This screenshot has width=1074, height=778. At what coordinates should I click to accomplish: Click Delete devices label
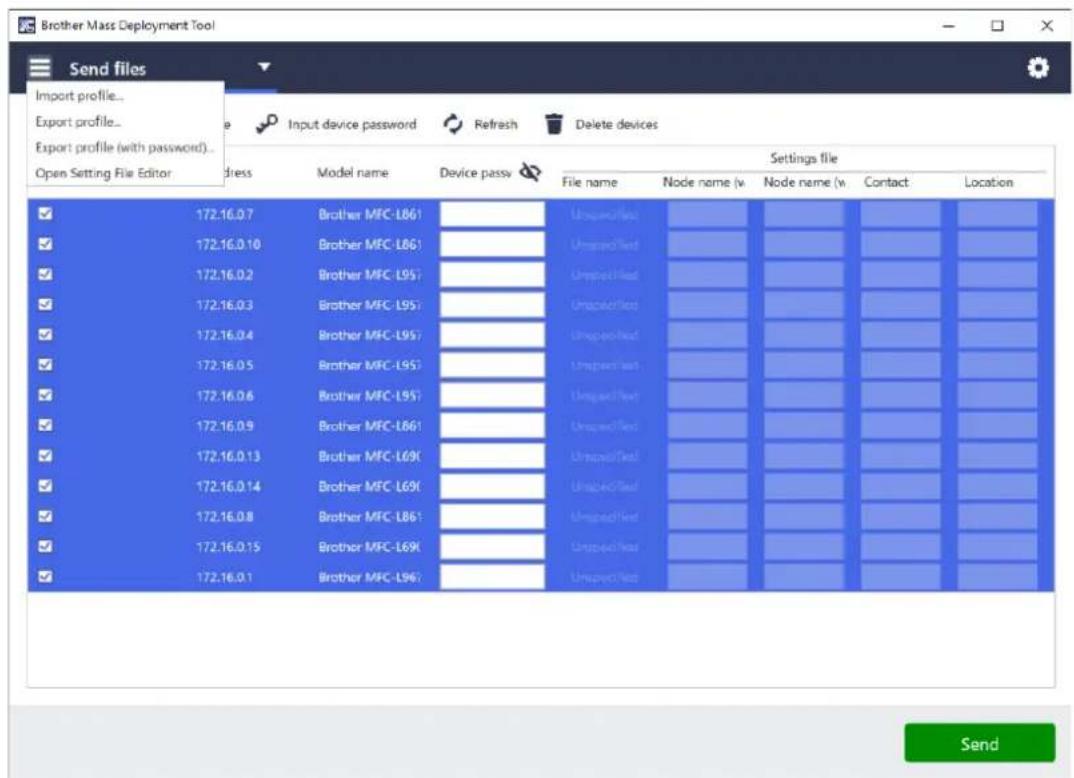click(x=616, y=125)
